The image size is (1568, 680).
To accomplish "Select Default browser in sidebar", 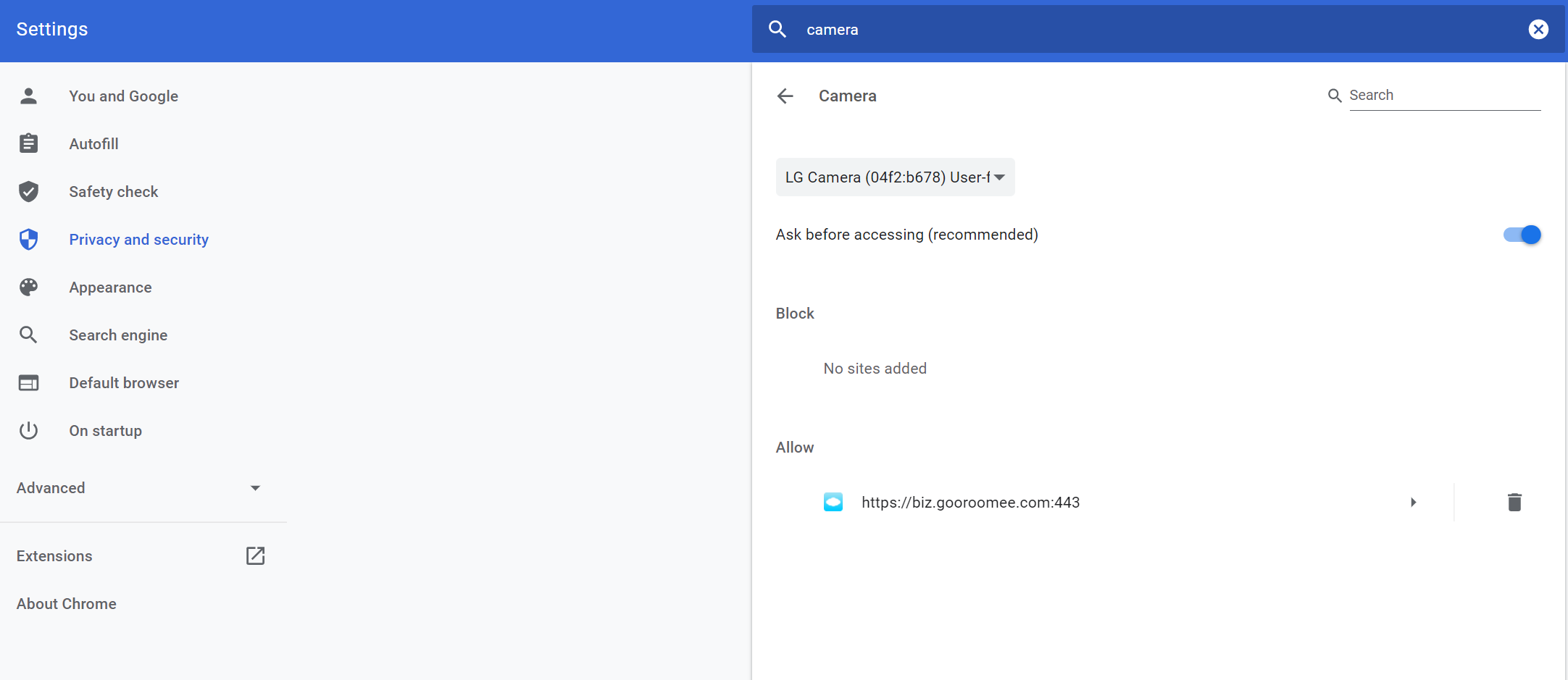I will (x=124, y=383).
